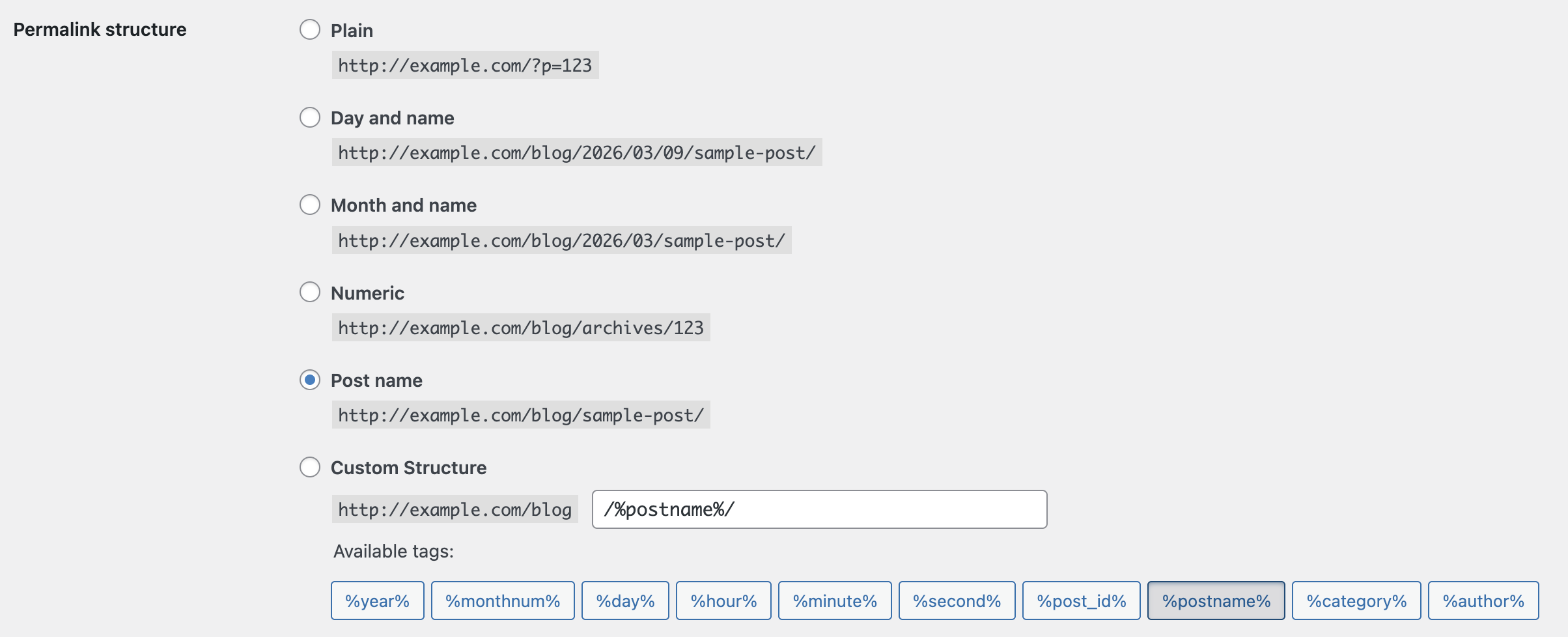Insert the %day% tag
1568x637 pixels.
click(x=625, y=600)
